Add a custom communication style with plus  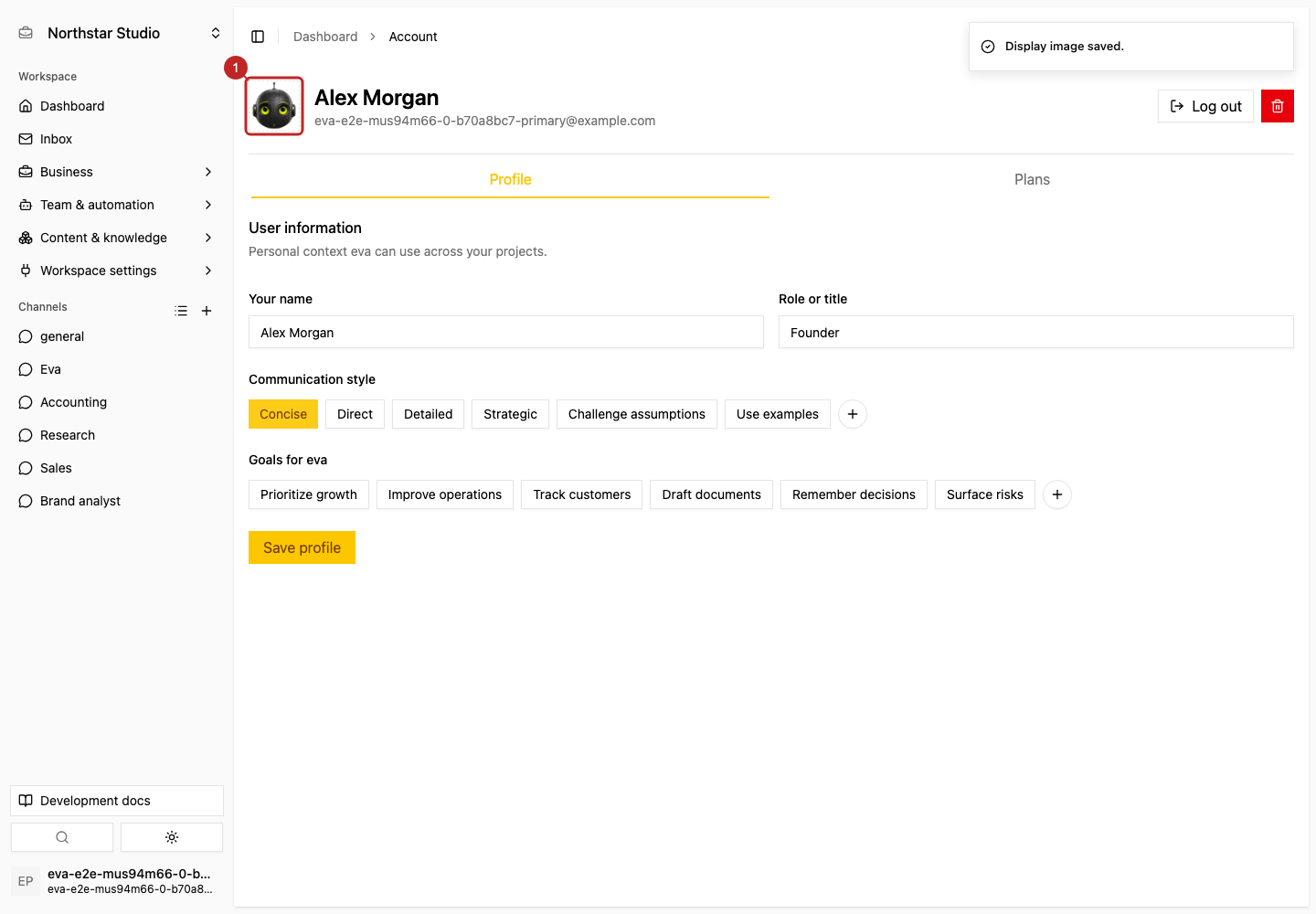(x=853, y=414)
